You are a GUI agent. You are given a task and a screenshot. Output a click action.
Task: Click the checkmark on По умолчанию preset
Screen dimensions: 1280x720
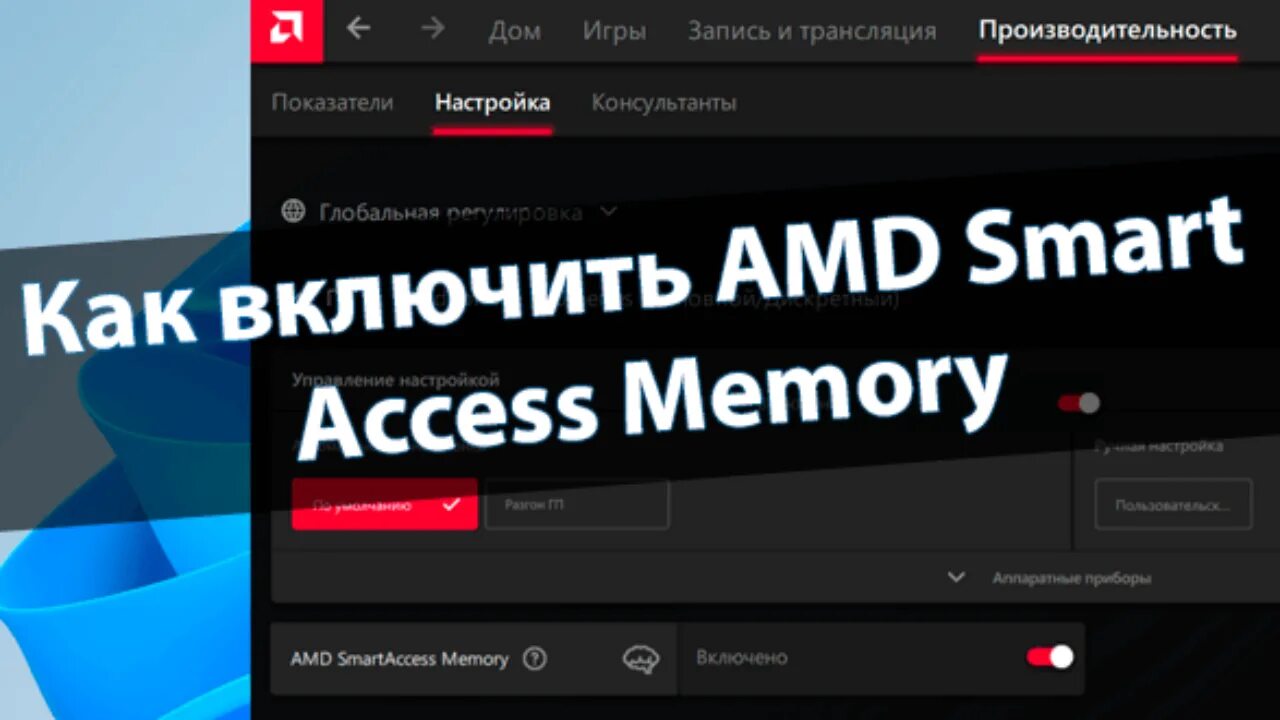(451, 504)
